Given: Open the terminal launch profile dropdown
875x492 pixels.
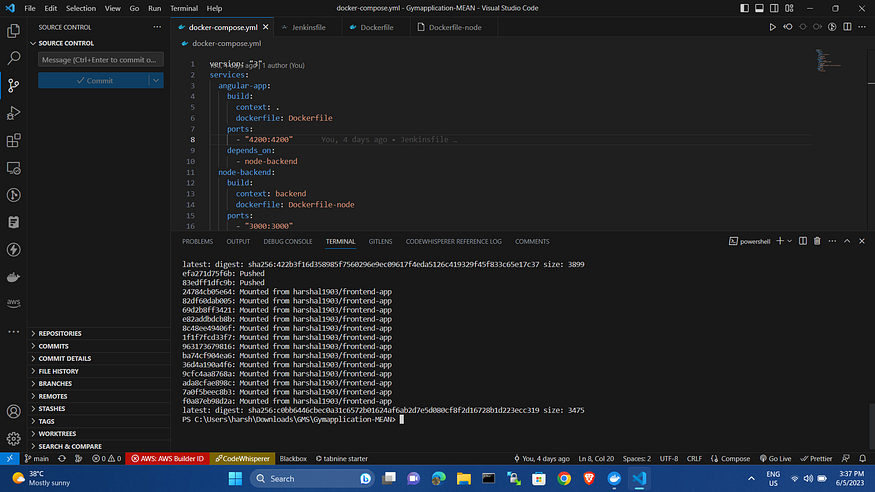Looking at the screenshot, I should (789, 241).
